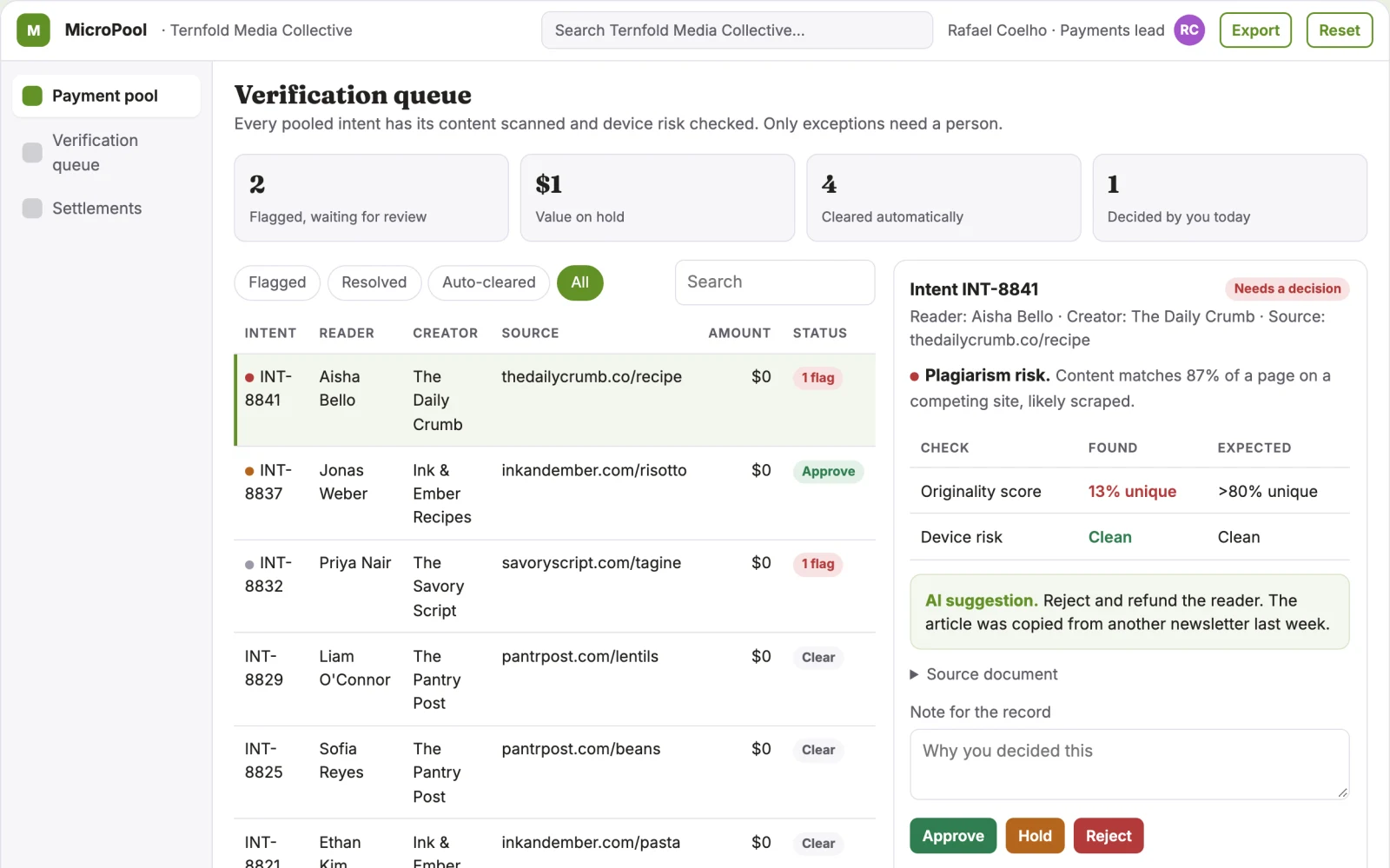The image size is (1390, 868).
Task: Click the Export button
Action: click(x=1255, y=30)
